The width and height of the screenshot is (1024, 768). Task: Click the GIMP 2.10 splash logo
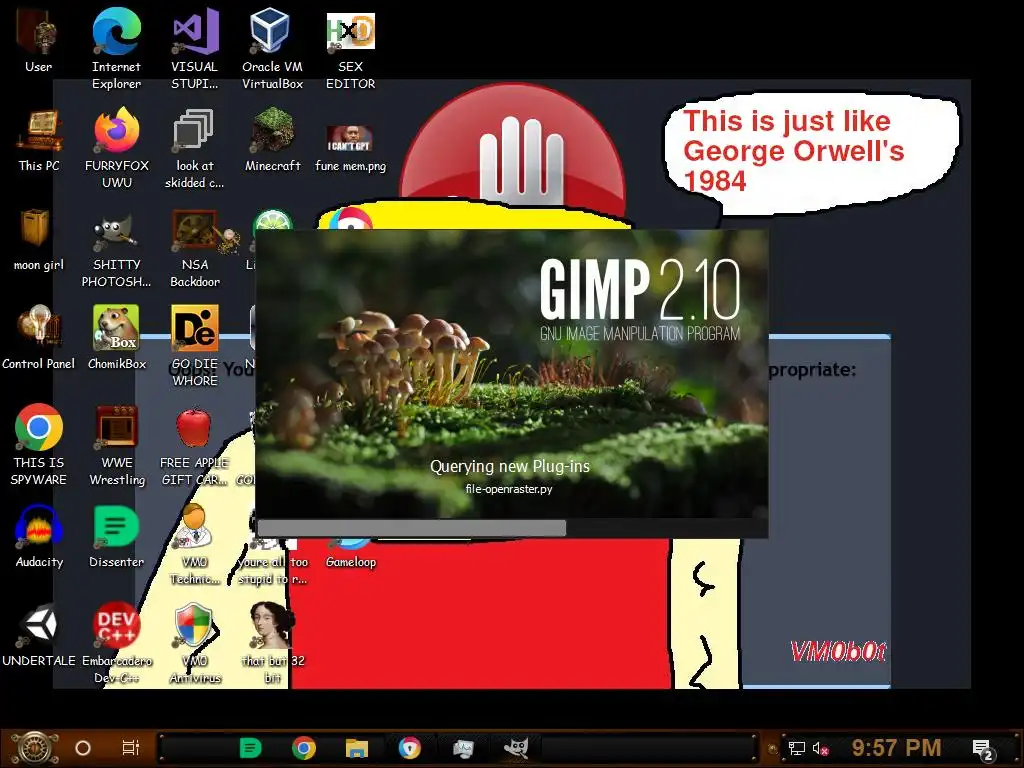coord(640,299)
